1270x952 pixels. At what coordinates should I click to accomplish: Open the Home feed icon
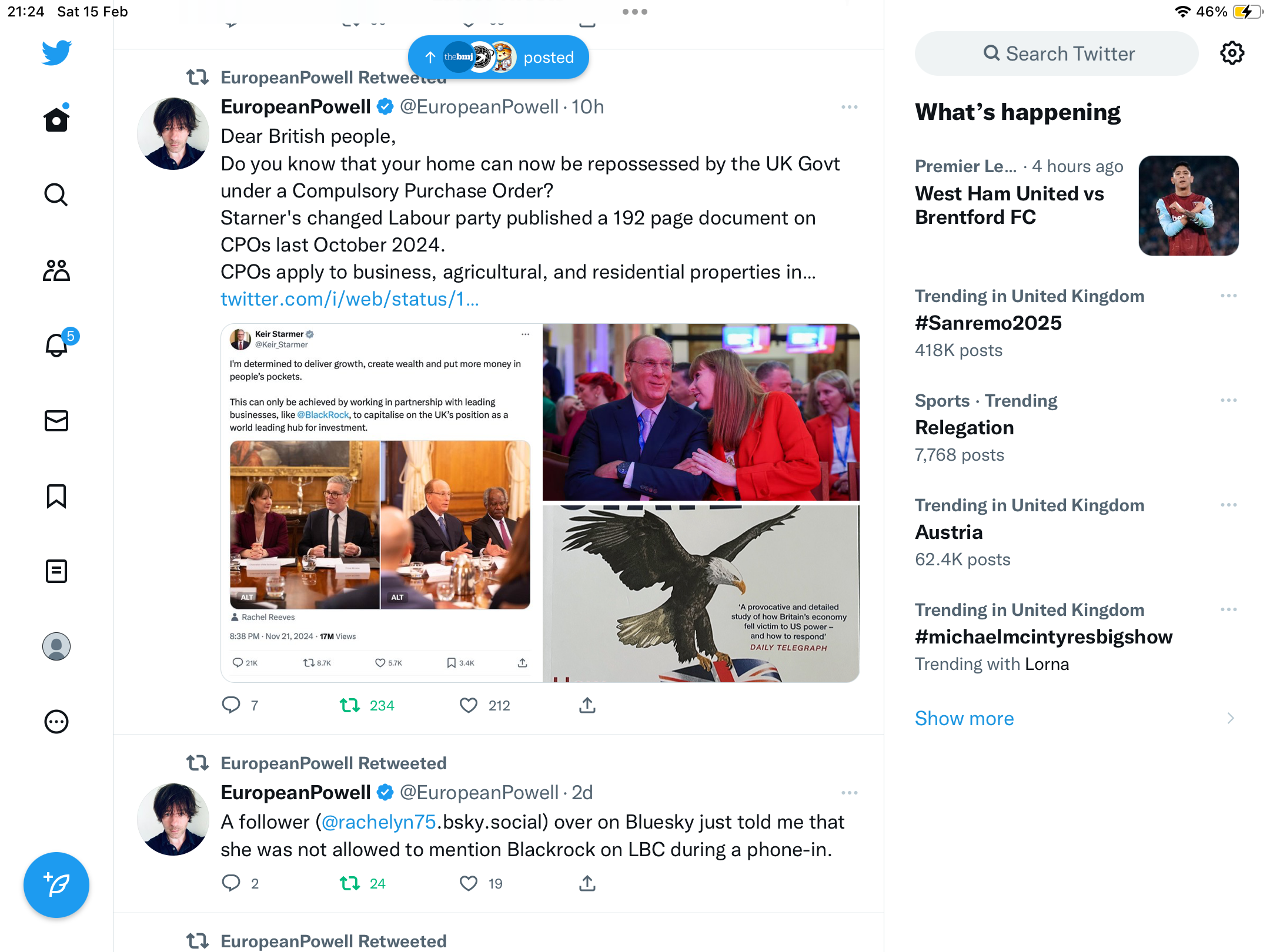[x=56, y=119]
